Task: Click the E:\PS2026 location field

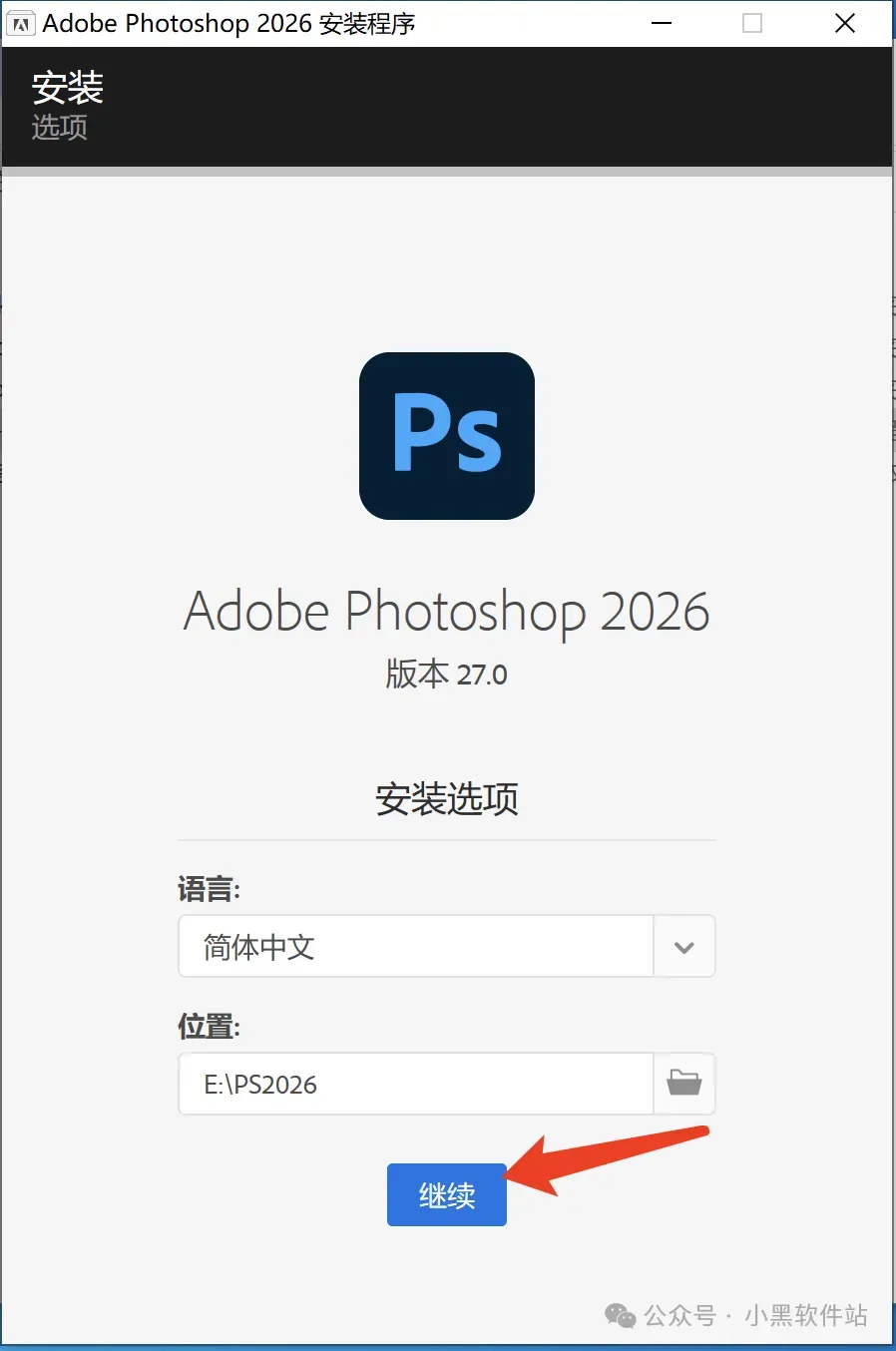Action: point(416,1084)
